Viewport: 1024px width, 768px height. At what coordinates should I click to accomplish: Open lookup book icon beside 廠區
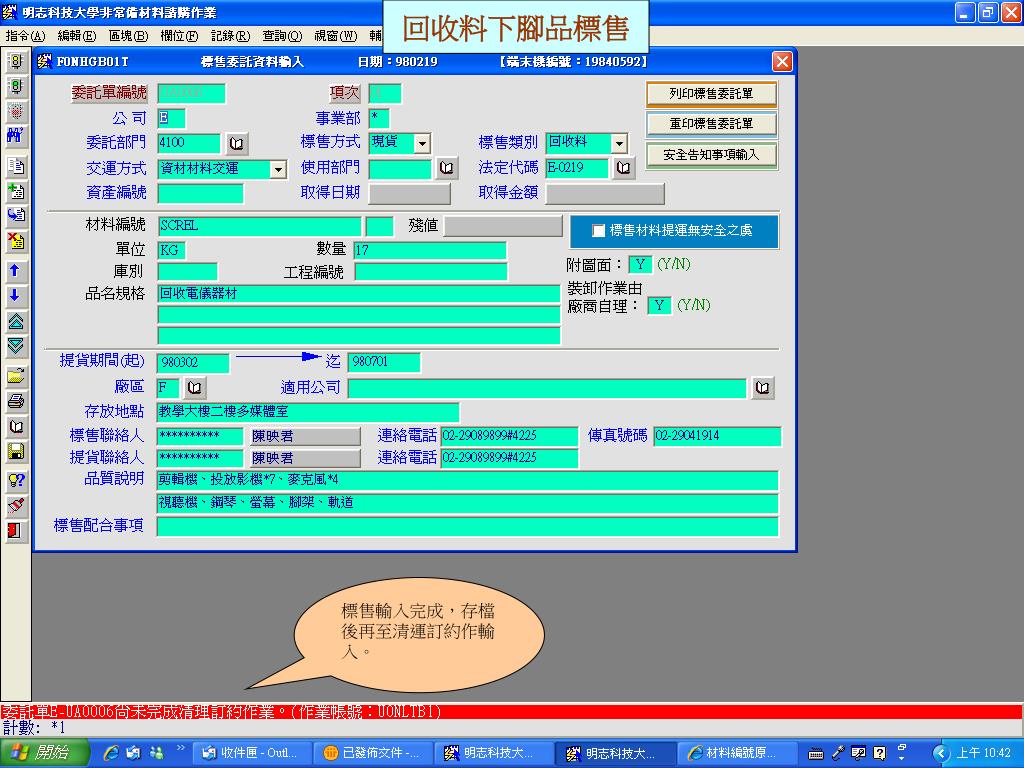(x=195, y=387)
